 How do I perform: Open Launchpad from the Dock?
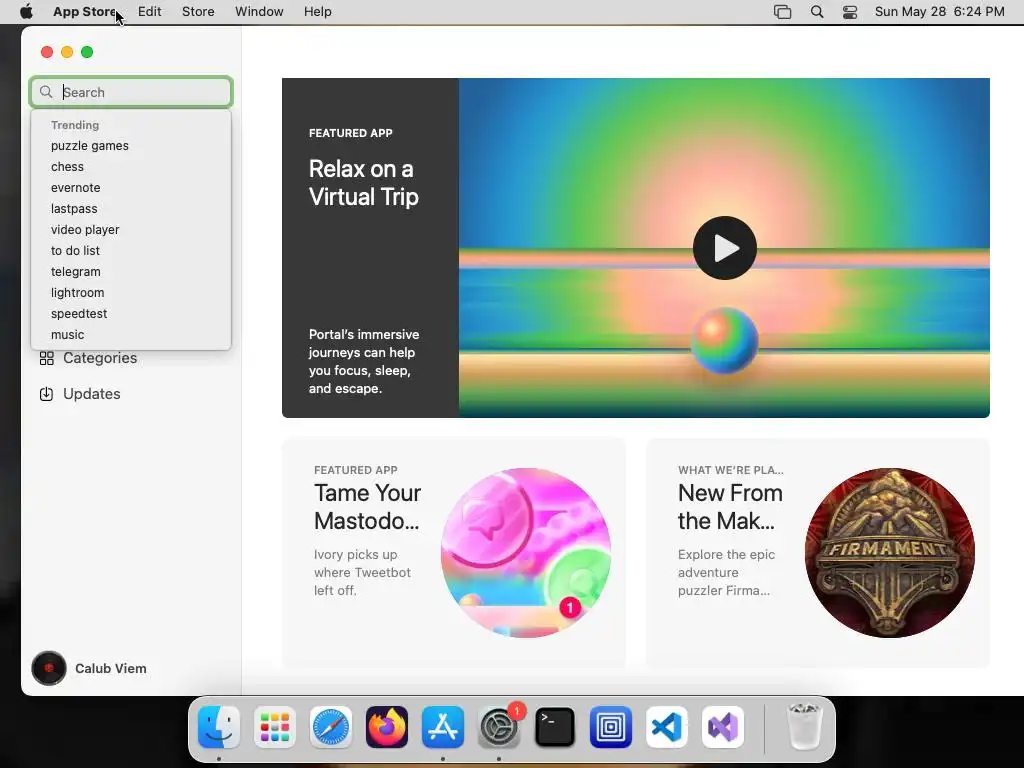pos(275,727)
